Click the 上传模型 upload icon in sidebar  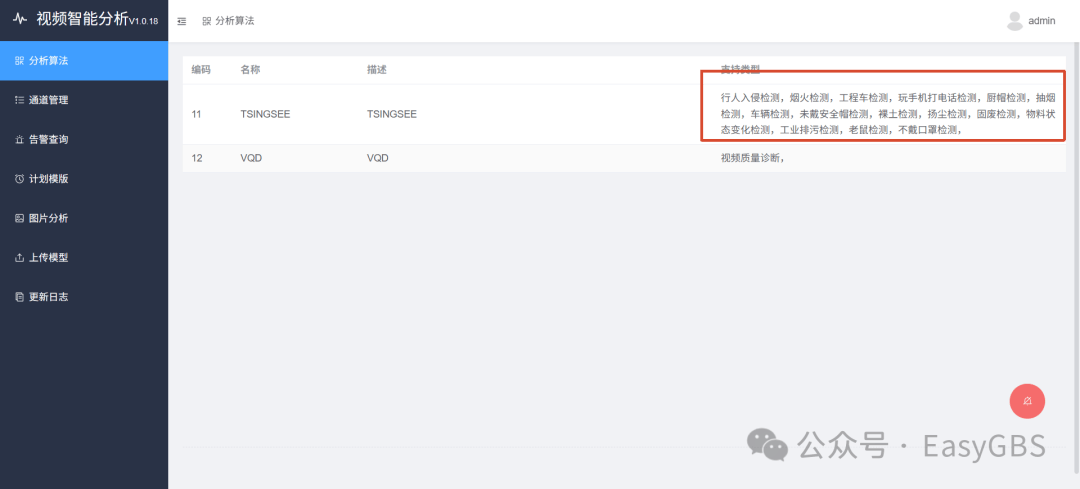[19, 258]
